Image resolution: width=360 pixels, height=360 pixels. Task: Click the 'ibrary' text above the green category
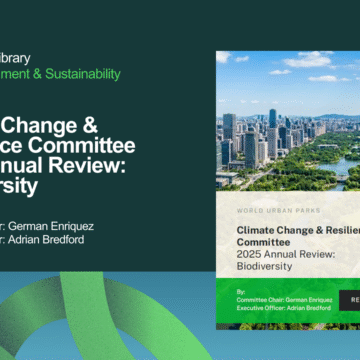coord(15,58)
